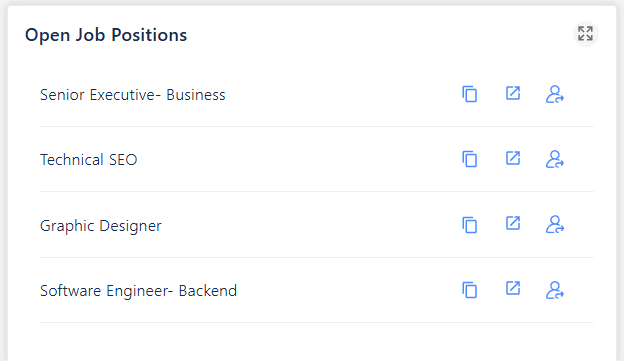Viewport: 624px width, 361px height.
Task: Click the Technical SEO row's blank area
Action: click(298, 160)
